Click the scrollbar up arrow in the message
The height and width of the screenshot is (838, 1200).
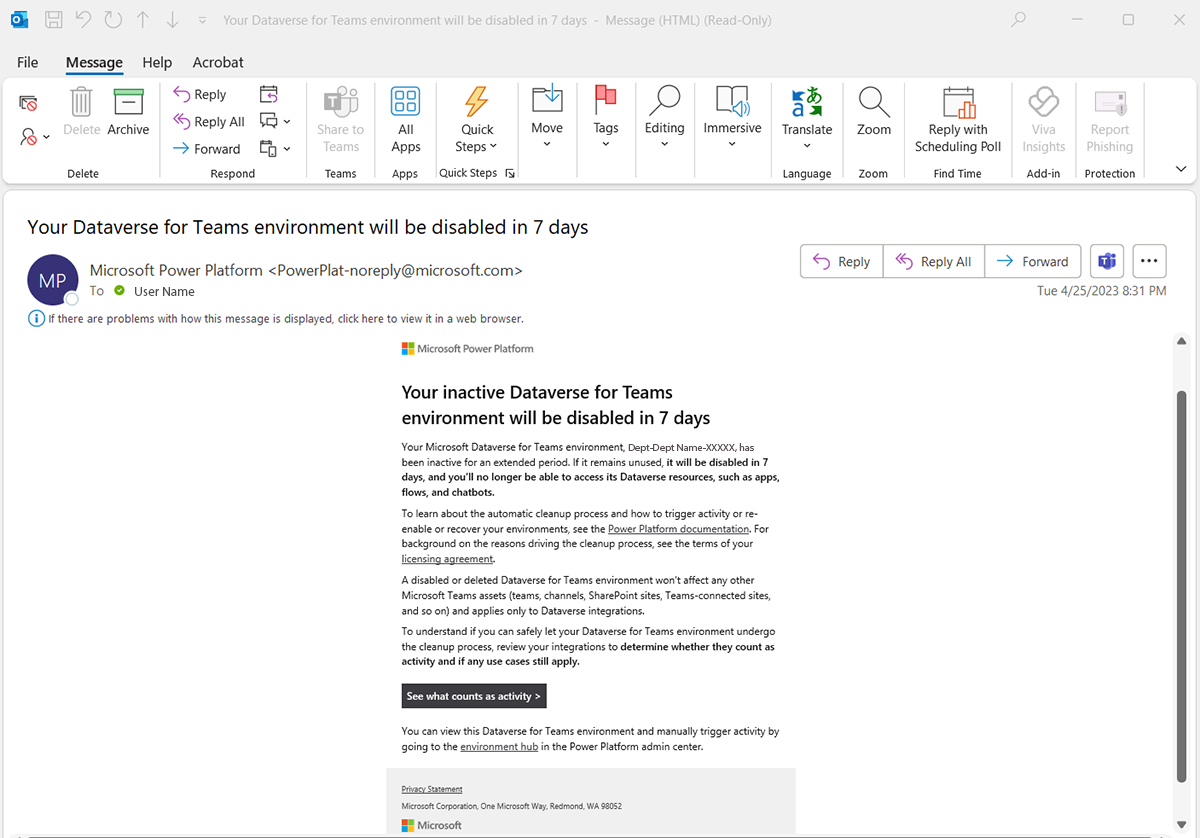(1181, 342)
